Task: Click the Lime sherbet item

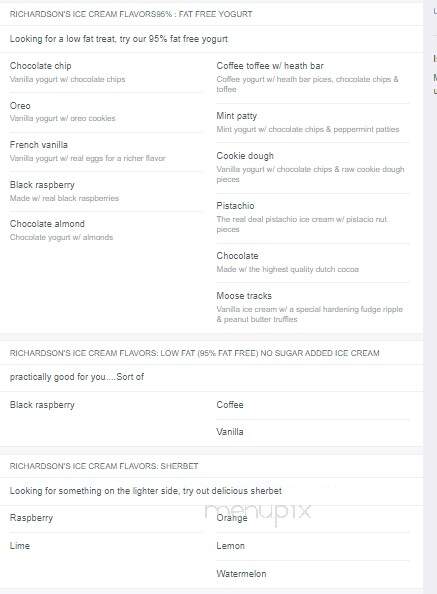Action: (20, 546)
